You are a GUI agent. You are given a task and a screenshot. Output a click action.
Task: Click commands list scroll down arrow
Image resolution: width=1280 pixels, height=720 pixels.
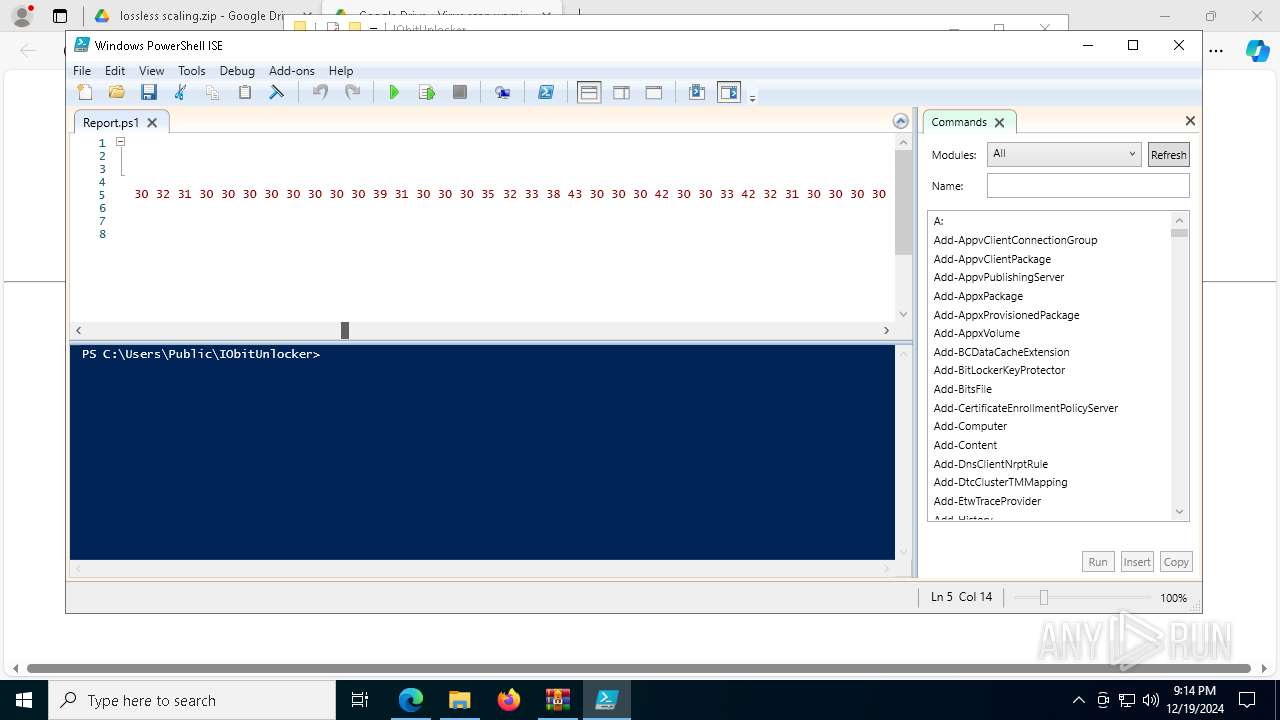pyautogui.click(x=1179, y=512)
